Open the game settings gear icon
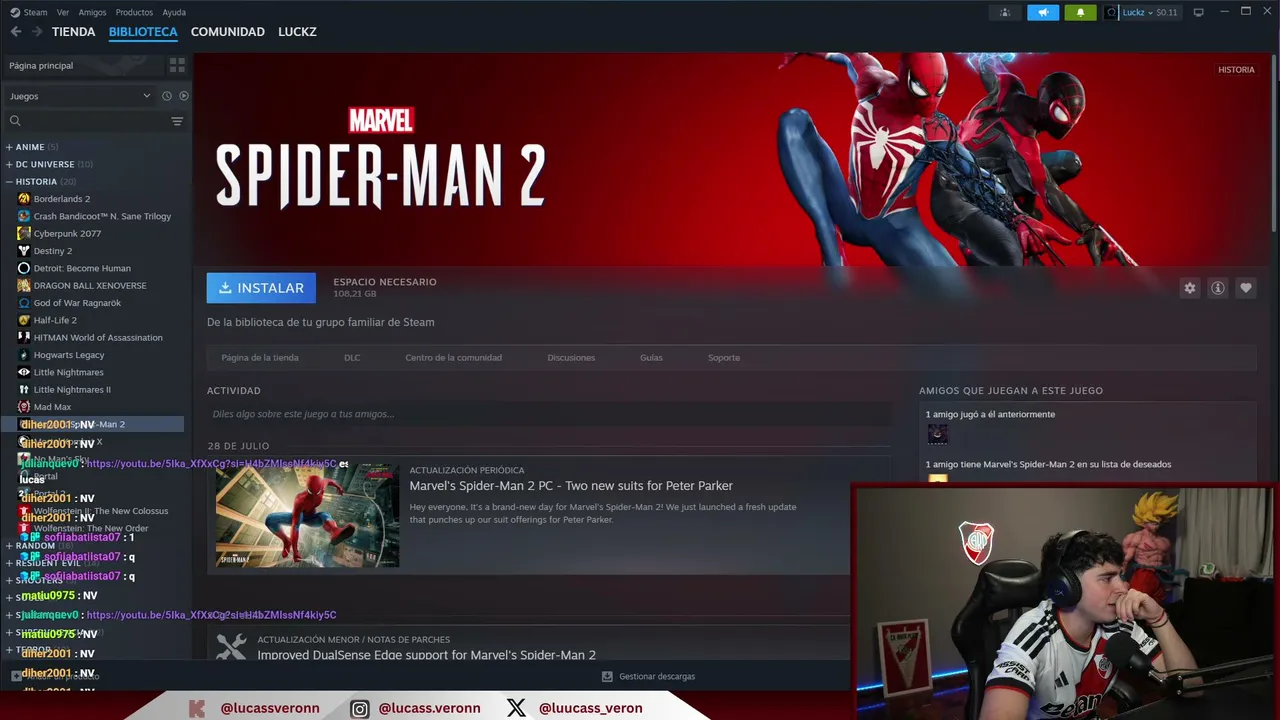 point(1189,288)
